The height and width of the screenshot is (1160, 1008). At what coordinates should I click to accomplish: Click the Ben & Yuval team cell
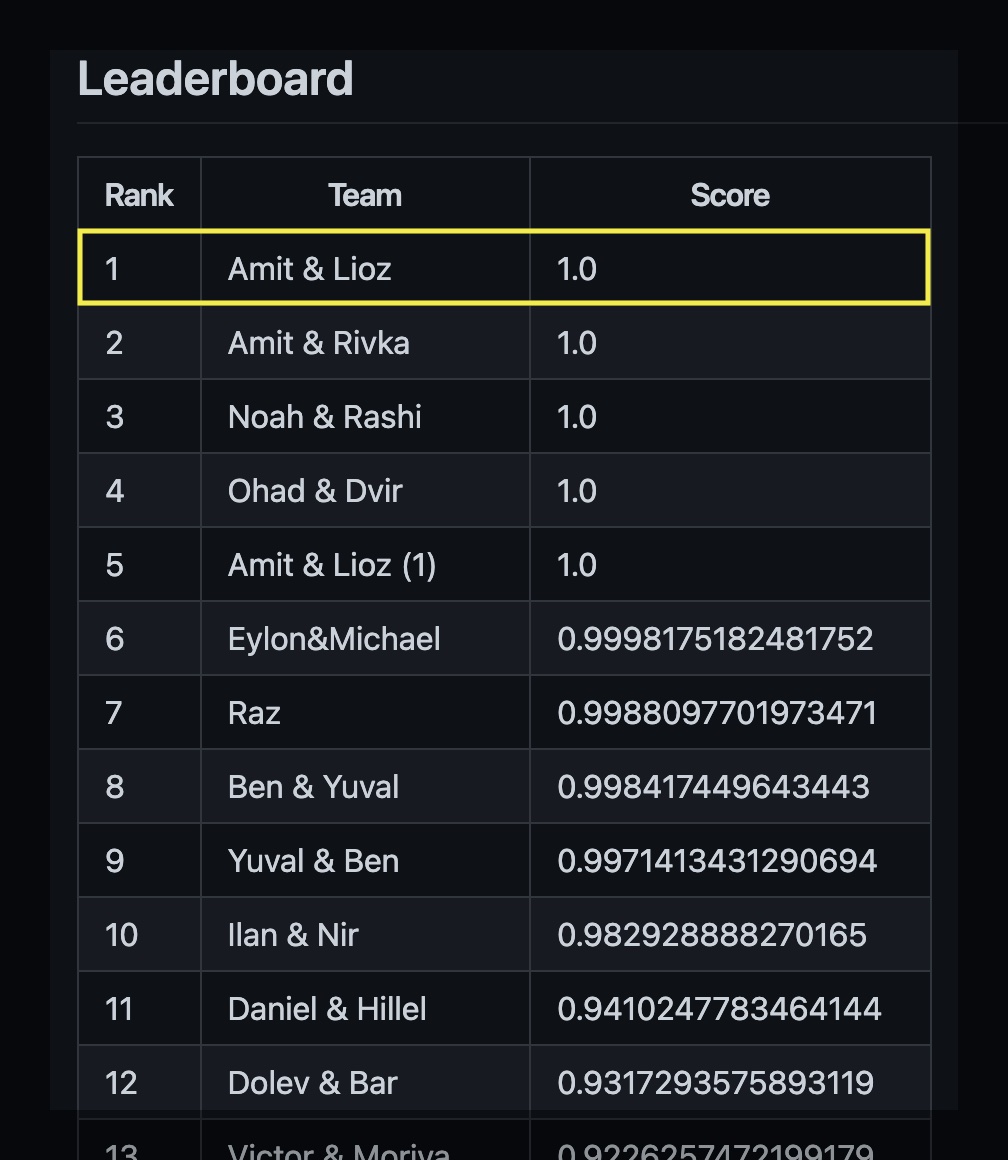pyautogui.click(x=313, y=787)
